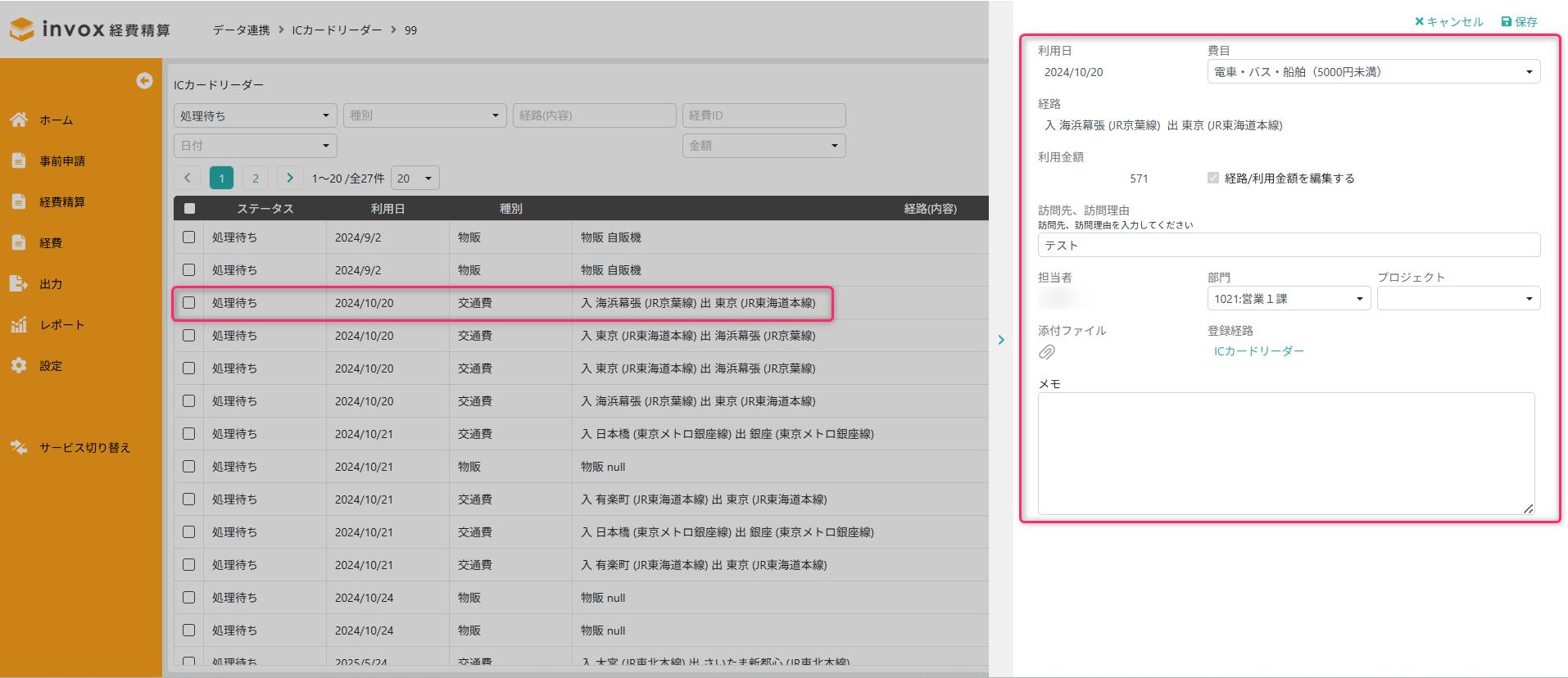The width and height of the screenshot is (1568, 678).
Task: Click the Home icon in the sidebar
Action: click(19, 120)
